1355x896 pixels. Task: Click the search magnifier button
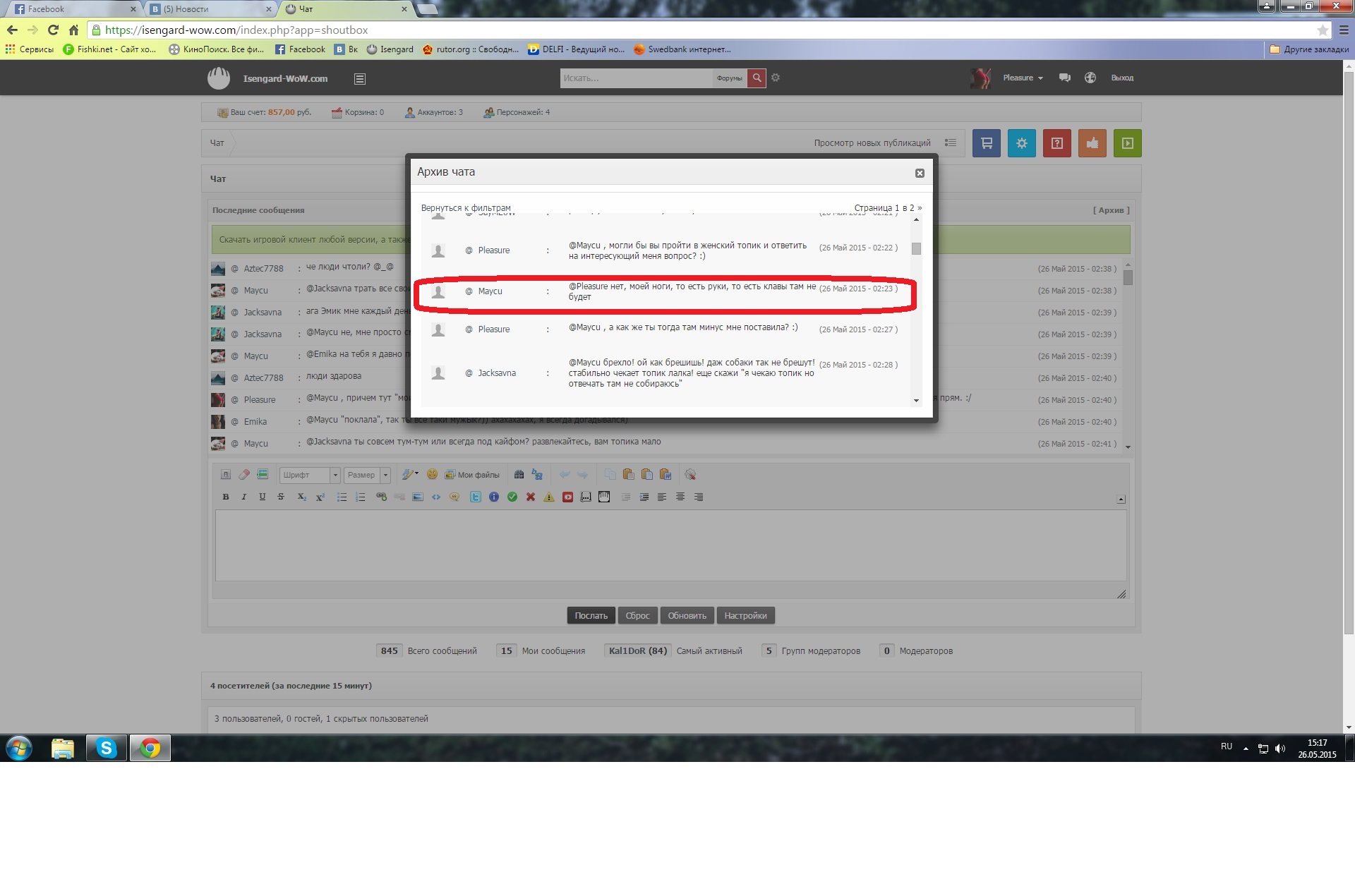pos(757,78)
